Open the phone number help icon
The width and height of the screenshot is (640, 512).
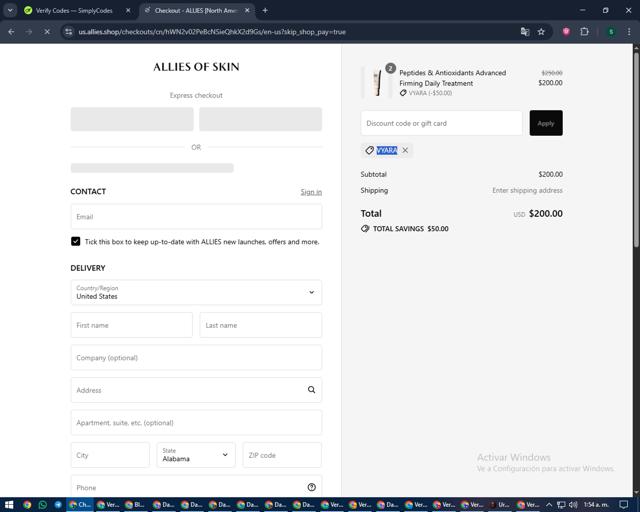311,487
